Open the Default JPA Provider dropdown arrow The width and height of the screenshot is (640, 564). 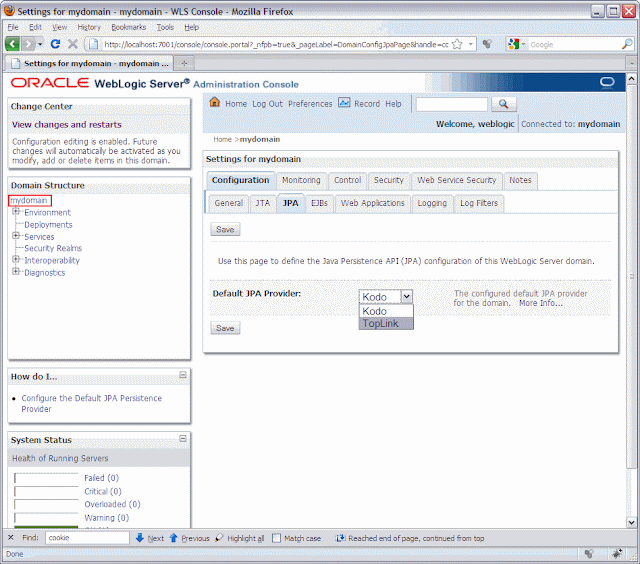click(406, 296)
